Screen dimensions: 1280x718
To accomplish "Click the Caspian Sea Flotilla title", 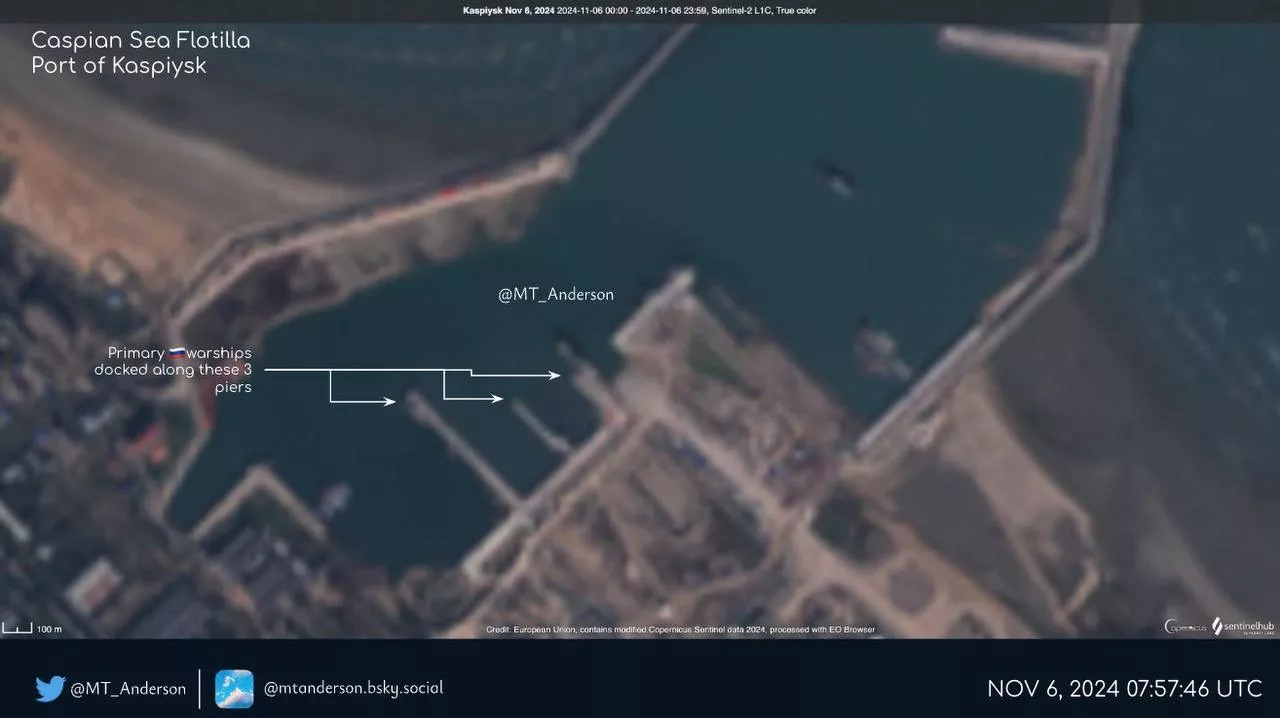I will [141, 41].
